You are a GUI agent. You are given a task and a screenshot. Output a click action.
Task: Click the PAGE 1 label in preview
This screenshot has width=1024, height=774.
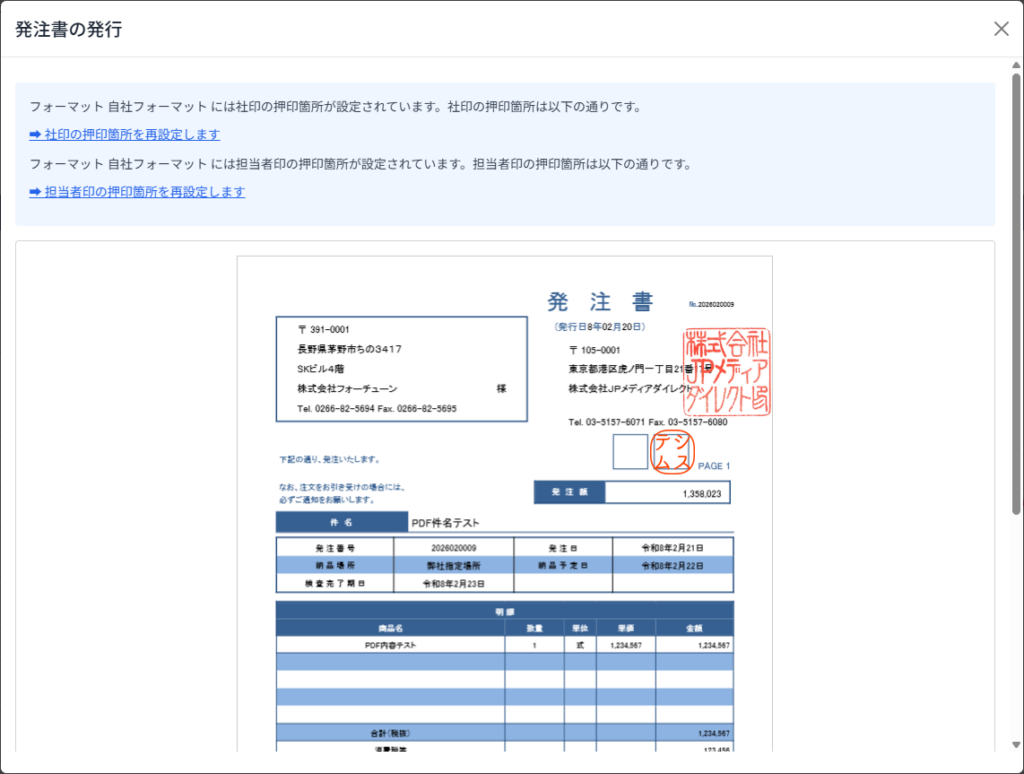[714, 466]
